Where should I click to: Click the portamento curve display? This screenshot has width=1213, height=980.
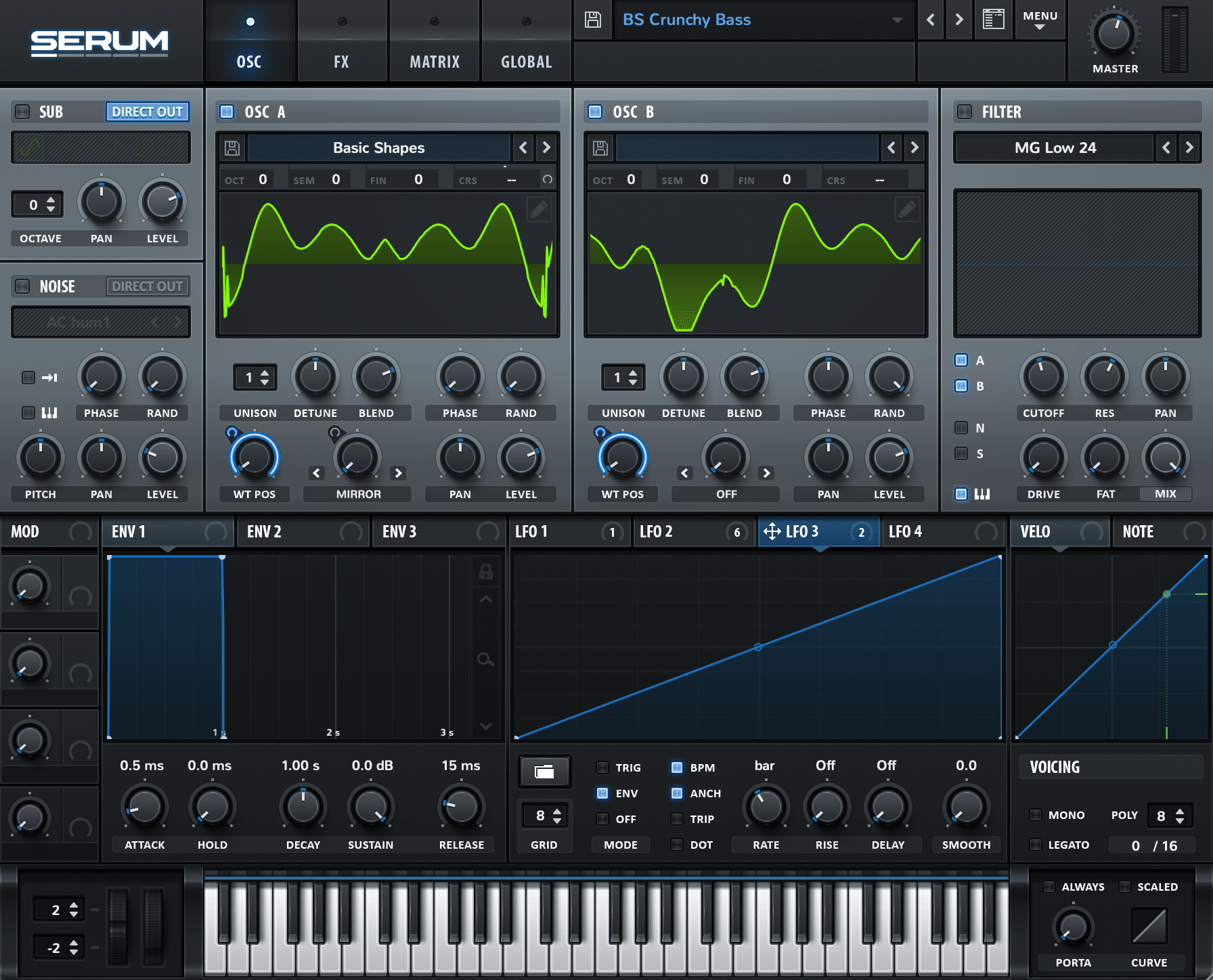pyautogui.click(x=1149, y=926)
